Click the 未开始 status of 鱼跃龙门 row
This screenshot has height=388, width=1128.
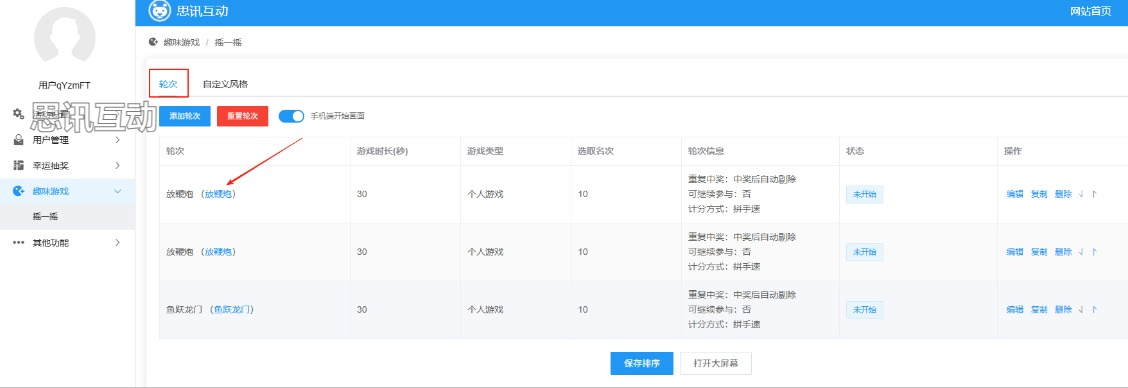(865, 310)
